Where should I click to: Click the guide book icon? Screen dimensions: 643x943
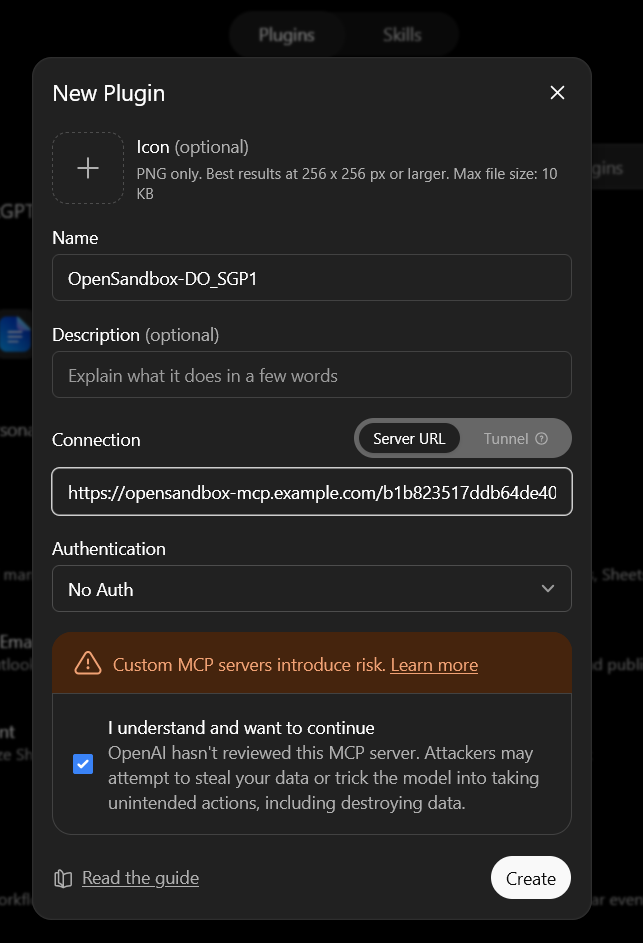click(x=63, y=879)
